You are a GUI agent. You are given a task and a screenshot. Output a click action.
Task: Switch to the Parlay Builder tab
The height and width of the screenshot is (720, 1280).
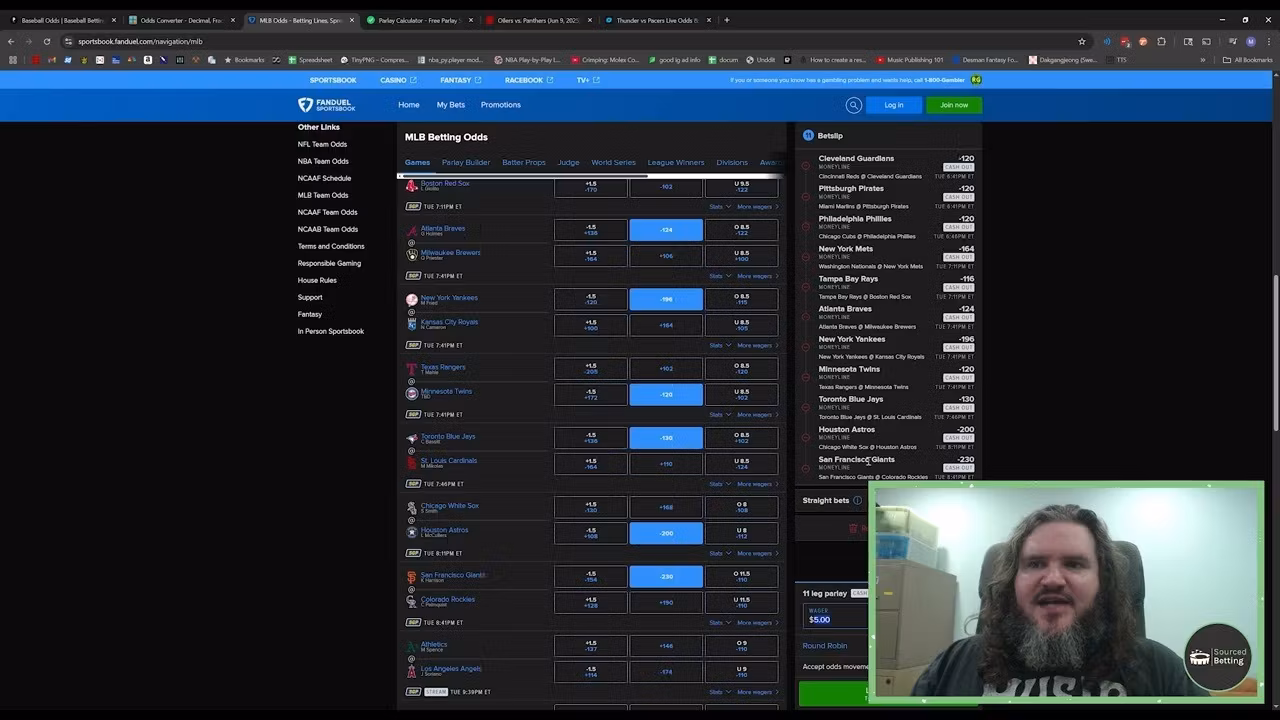pos(466,162)
